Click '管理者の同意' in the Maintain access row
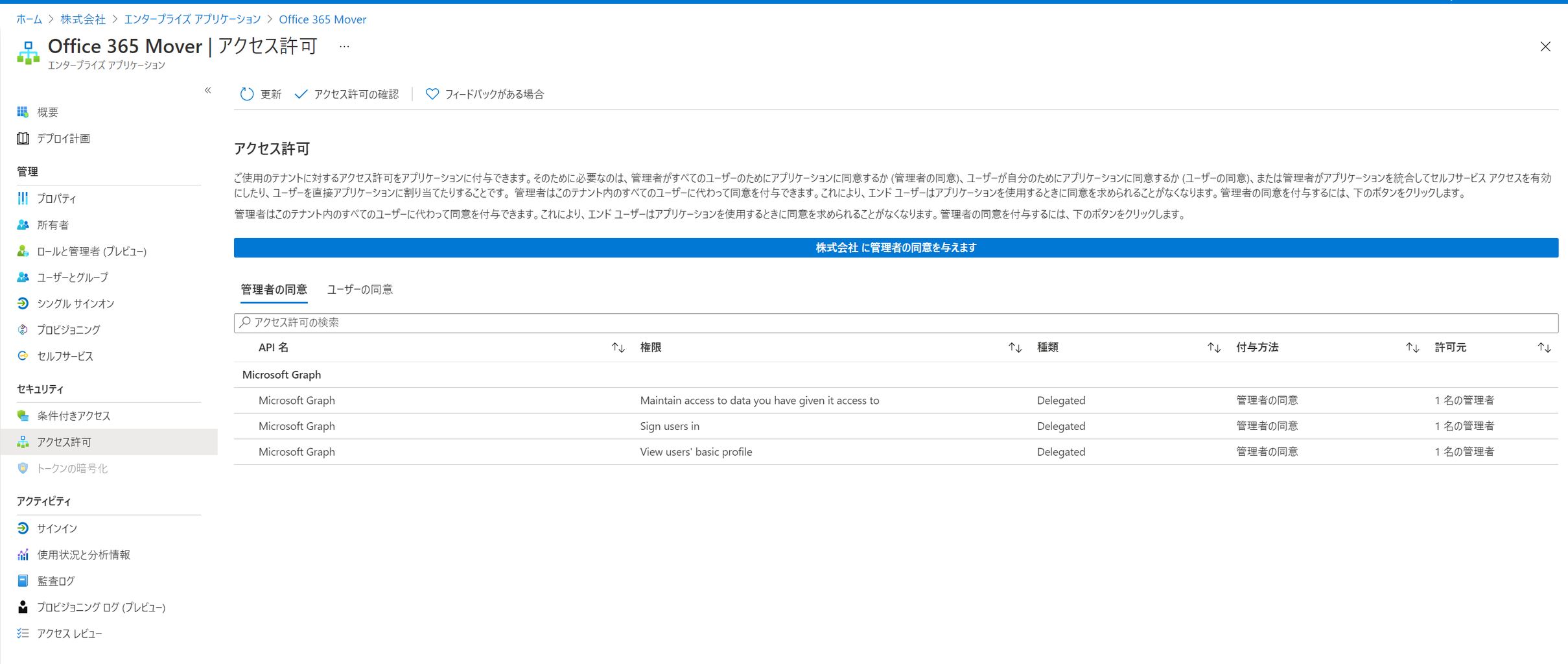The image size is (1568, 664). (x=1267, y=401)
